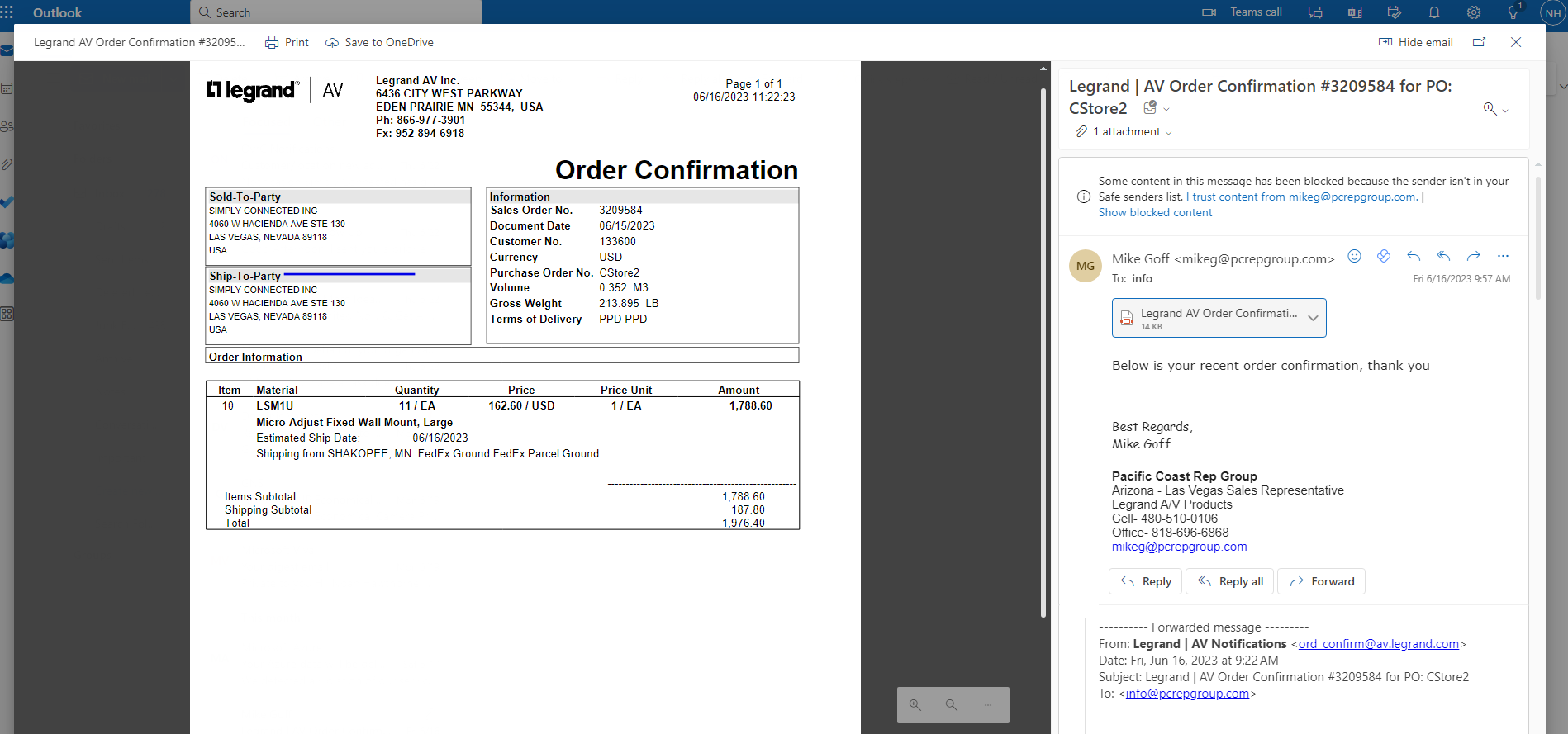Start a Teams call from the header
1568x734 pixels.
point(1243,12)
